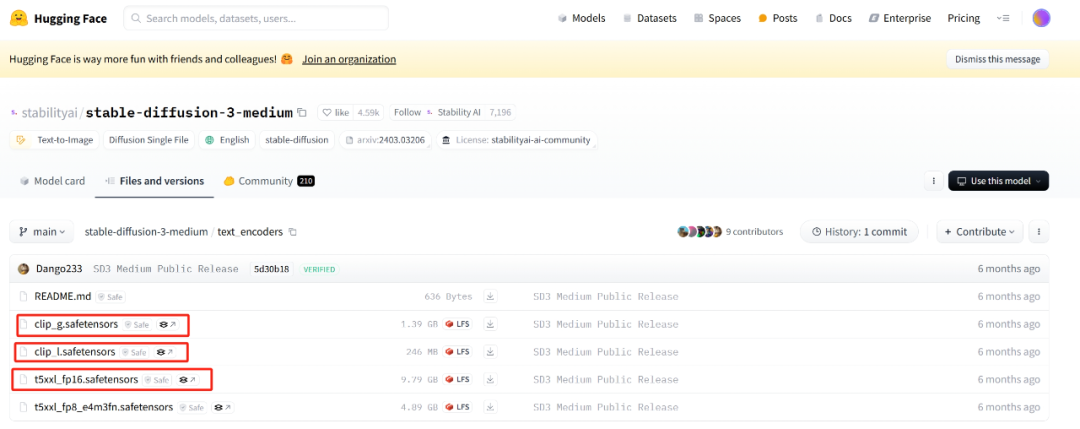Open the options menu beside Contribute
This screenshot has height=429, width=1080.
(x=1039, y=232)
